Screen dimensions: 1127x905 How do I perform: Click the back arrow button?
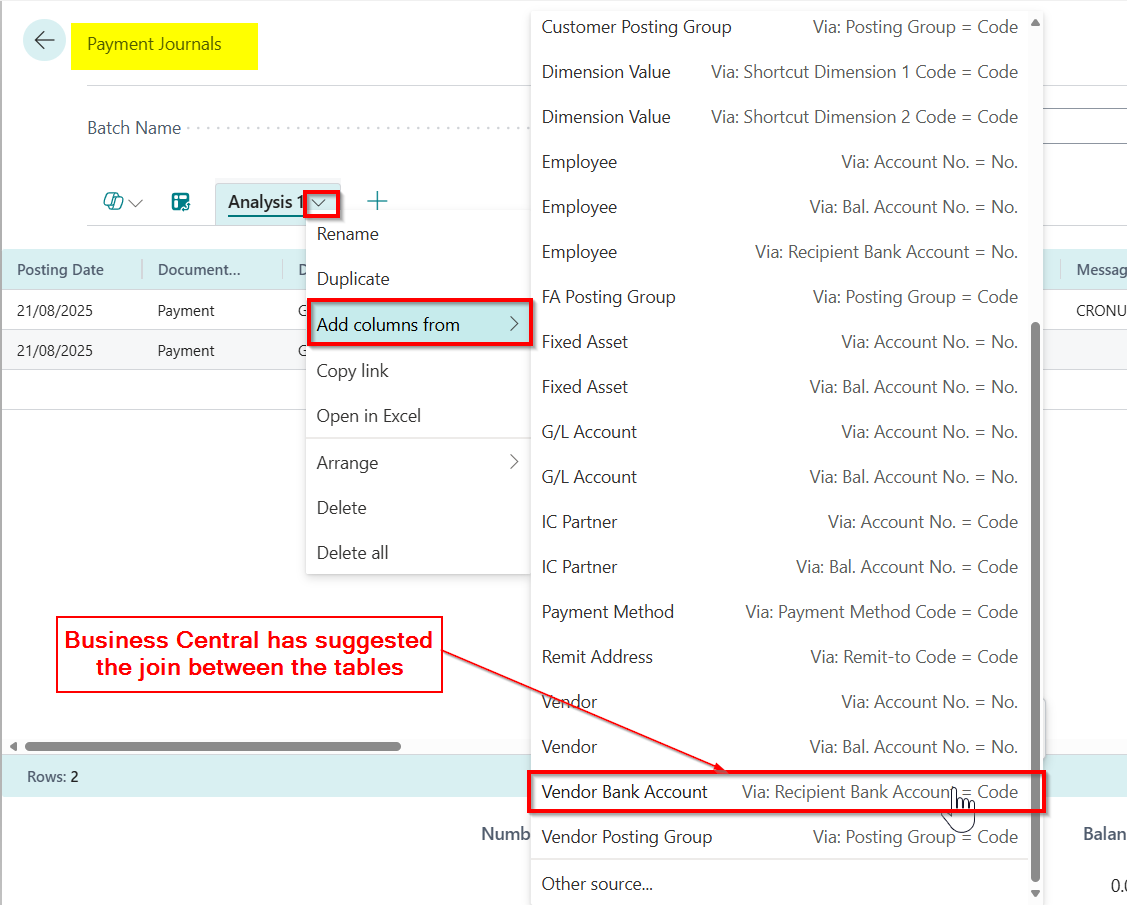click(44, 41)
